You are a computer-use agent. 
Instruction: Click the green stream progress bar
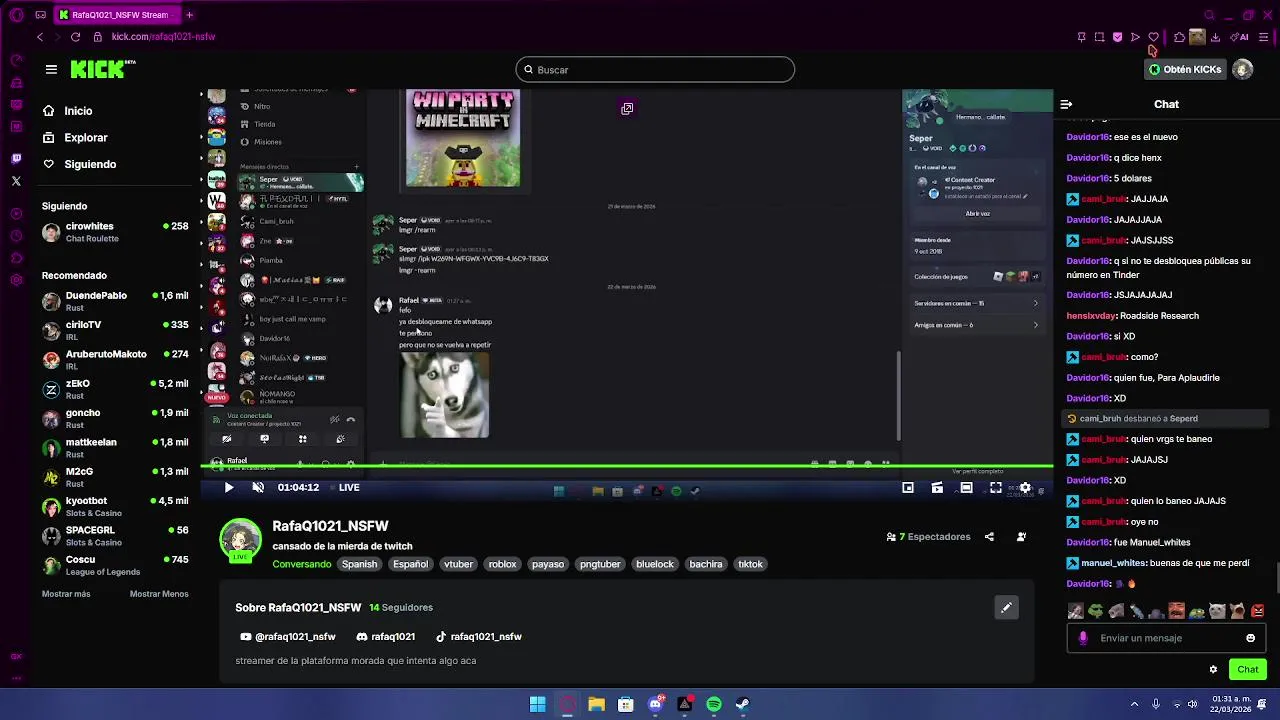click(x=627, y=467)
